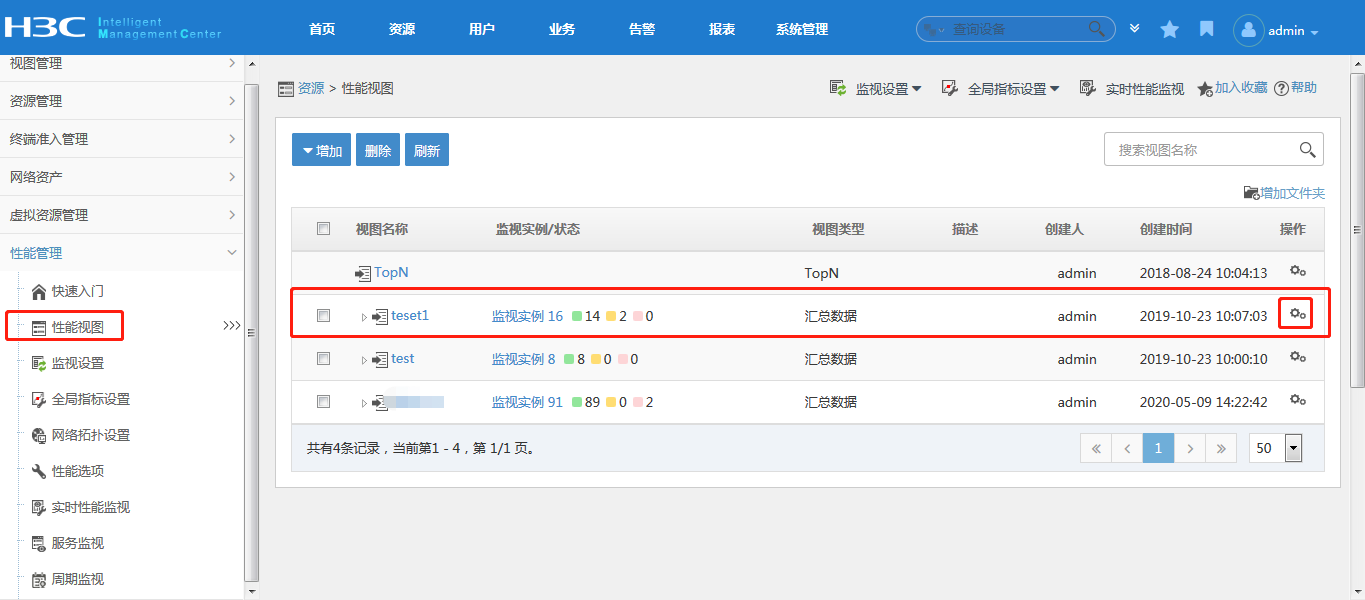The image size is (1365, 600).
Task: Toggle the select-all header checkbox
Action: tap(323, 229)
